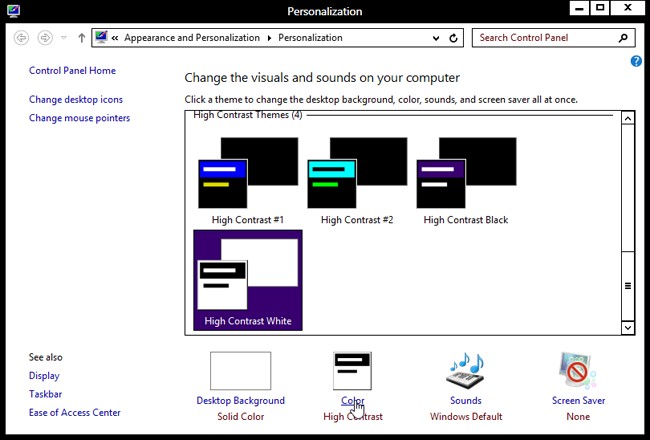Click the "High Contrast Themes (4)" group header

pos(247,115)
